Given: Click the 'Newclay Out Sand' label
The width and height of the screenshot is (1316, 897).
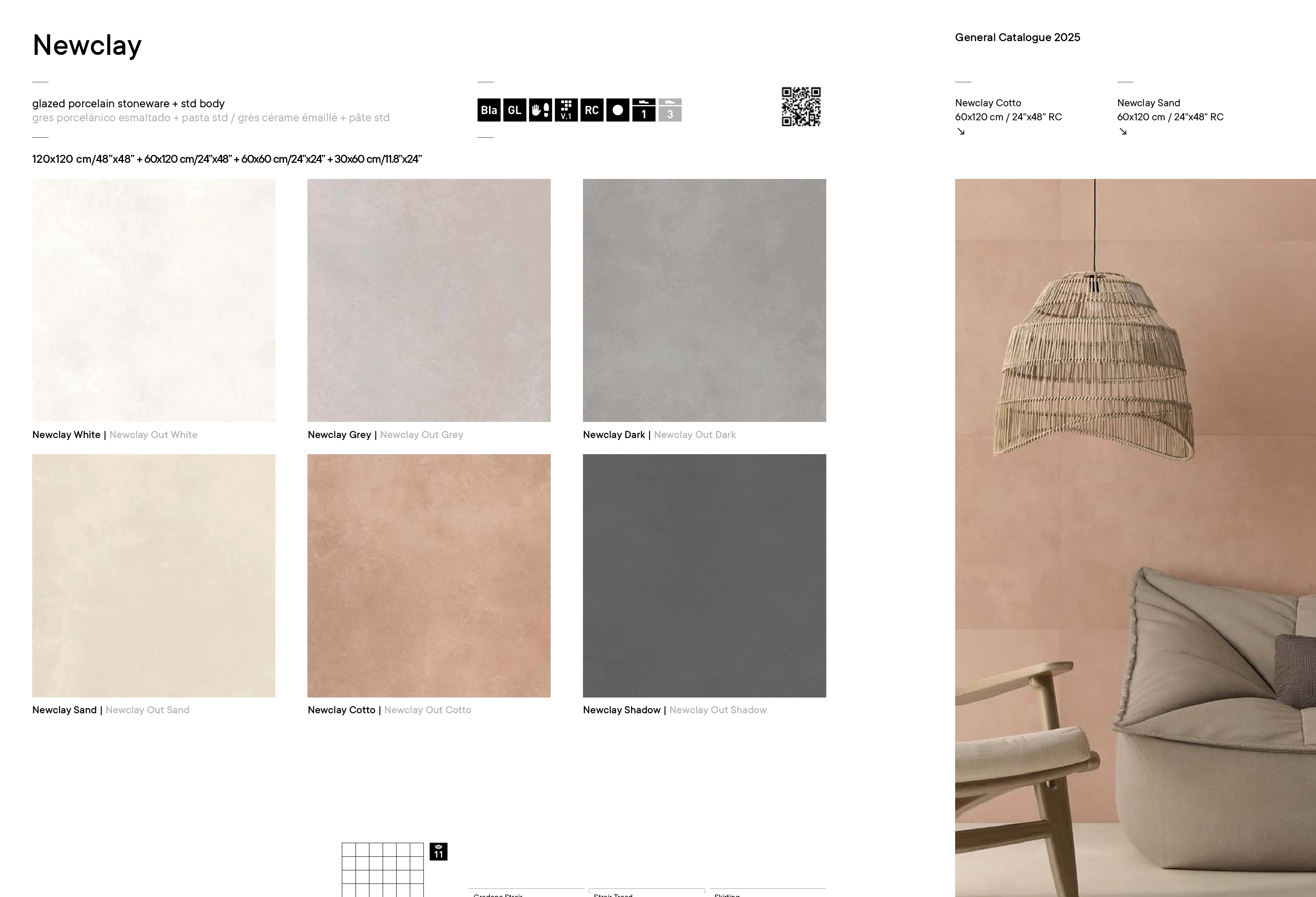Looking at the screenshot, I should (x=147, y=710).
